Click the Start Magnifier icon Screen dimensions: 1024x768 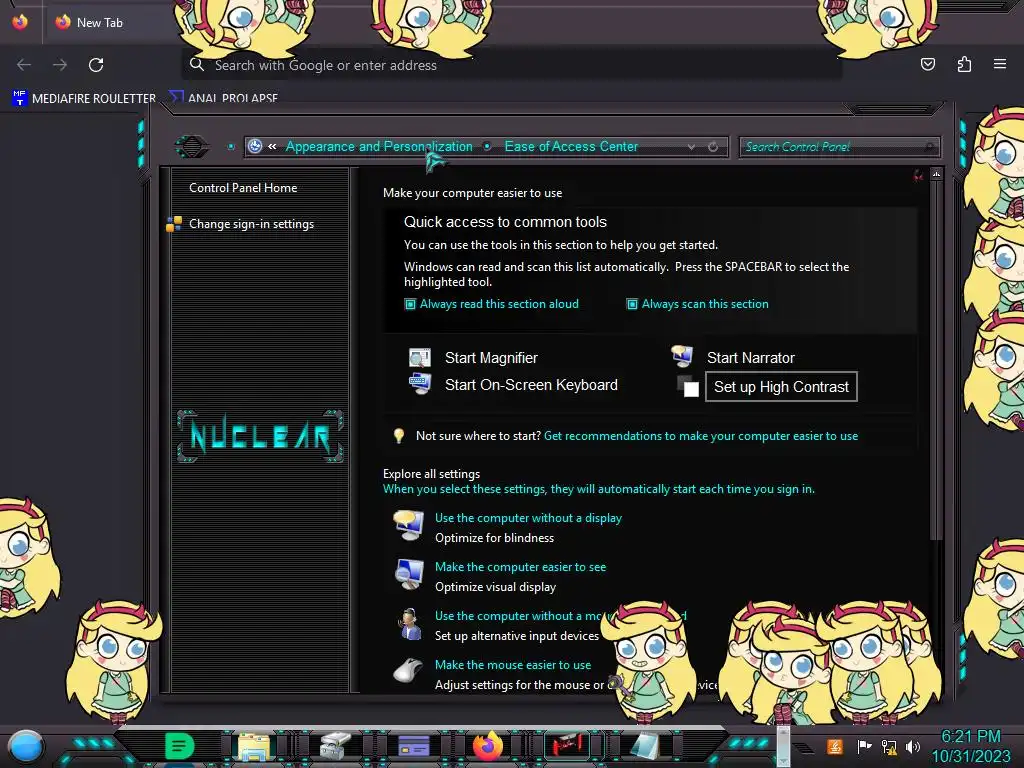tap(420, 358)
